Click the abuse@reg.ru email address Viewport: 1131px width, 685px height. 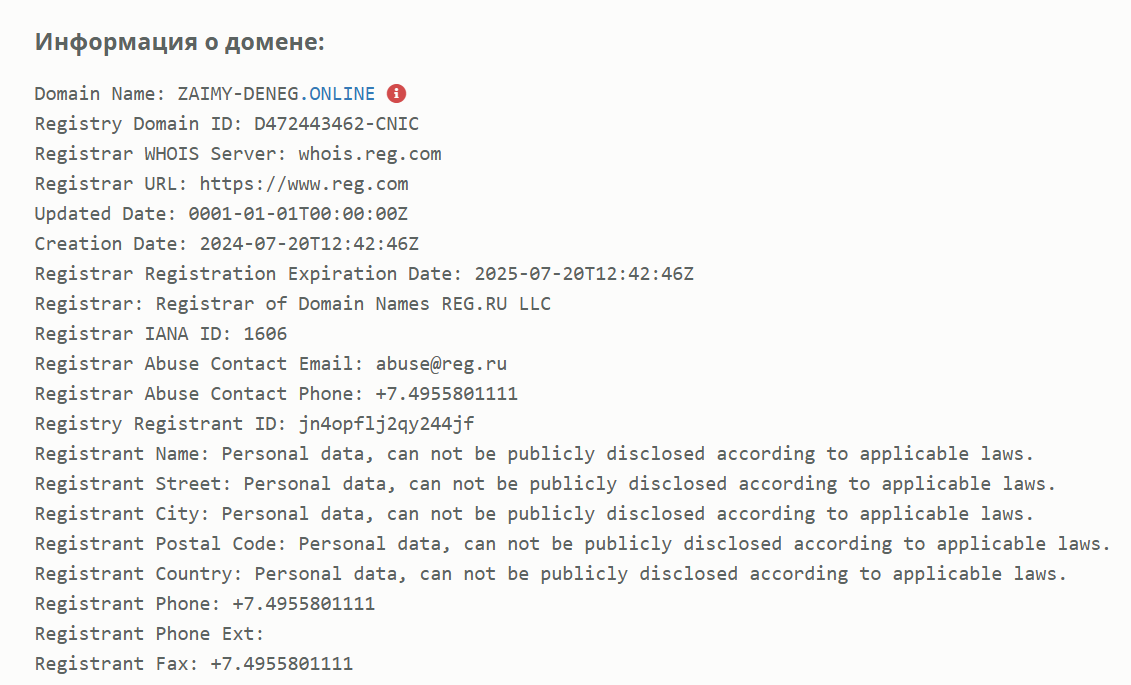click(441, 364)
